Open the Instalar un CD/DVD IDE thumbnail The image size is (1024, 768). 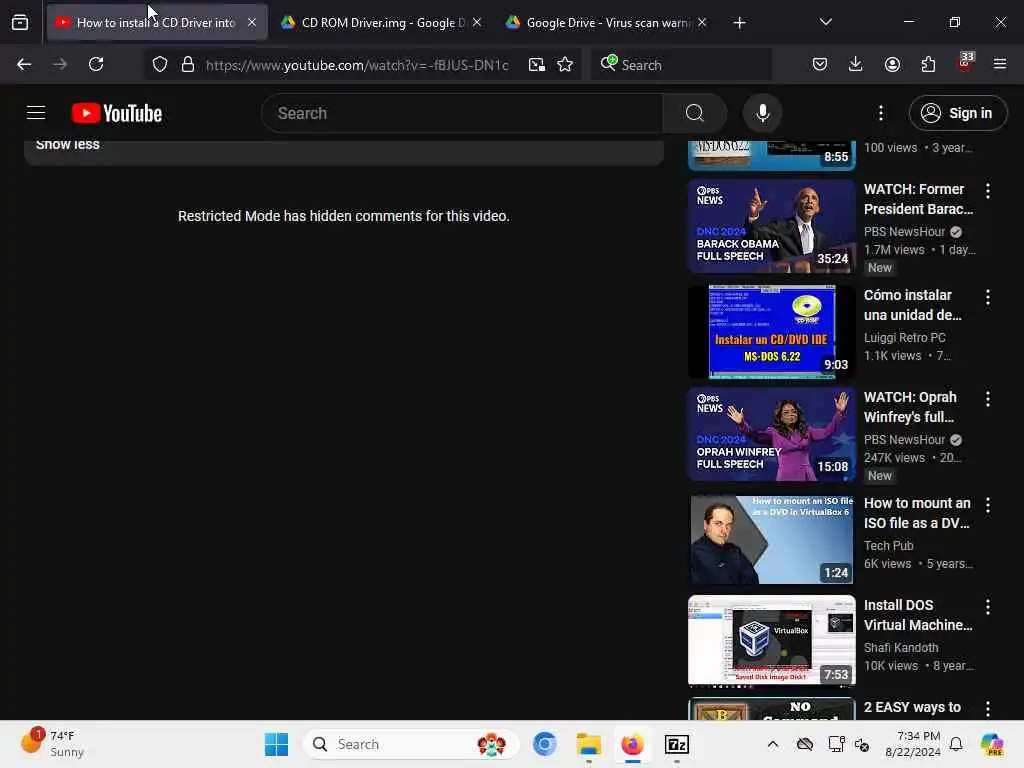(771, 332)
